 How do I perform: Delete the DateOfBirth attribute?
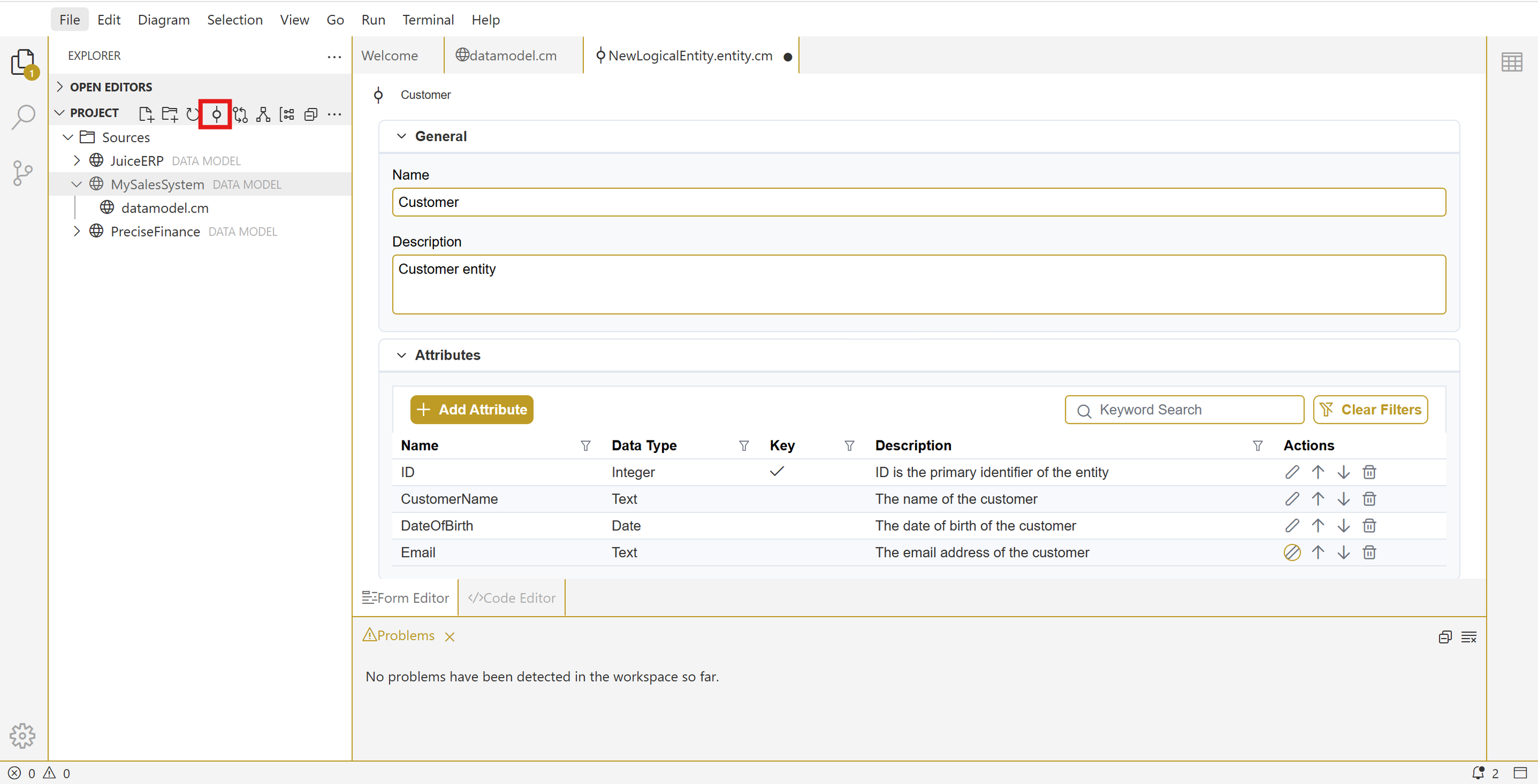[x=1369, y=525]
